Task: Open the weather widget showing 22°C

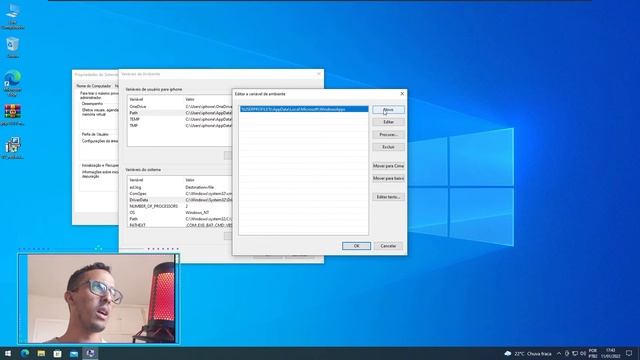Action: point(528,353)
